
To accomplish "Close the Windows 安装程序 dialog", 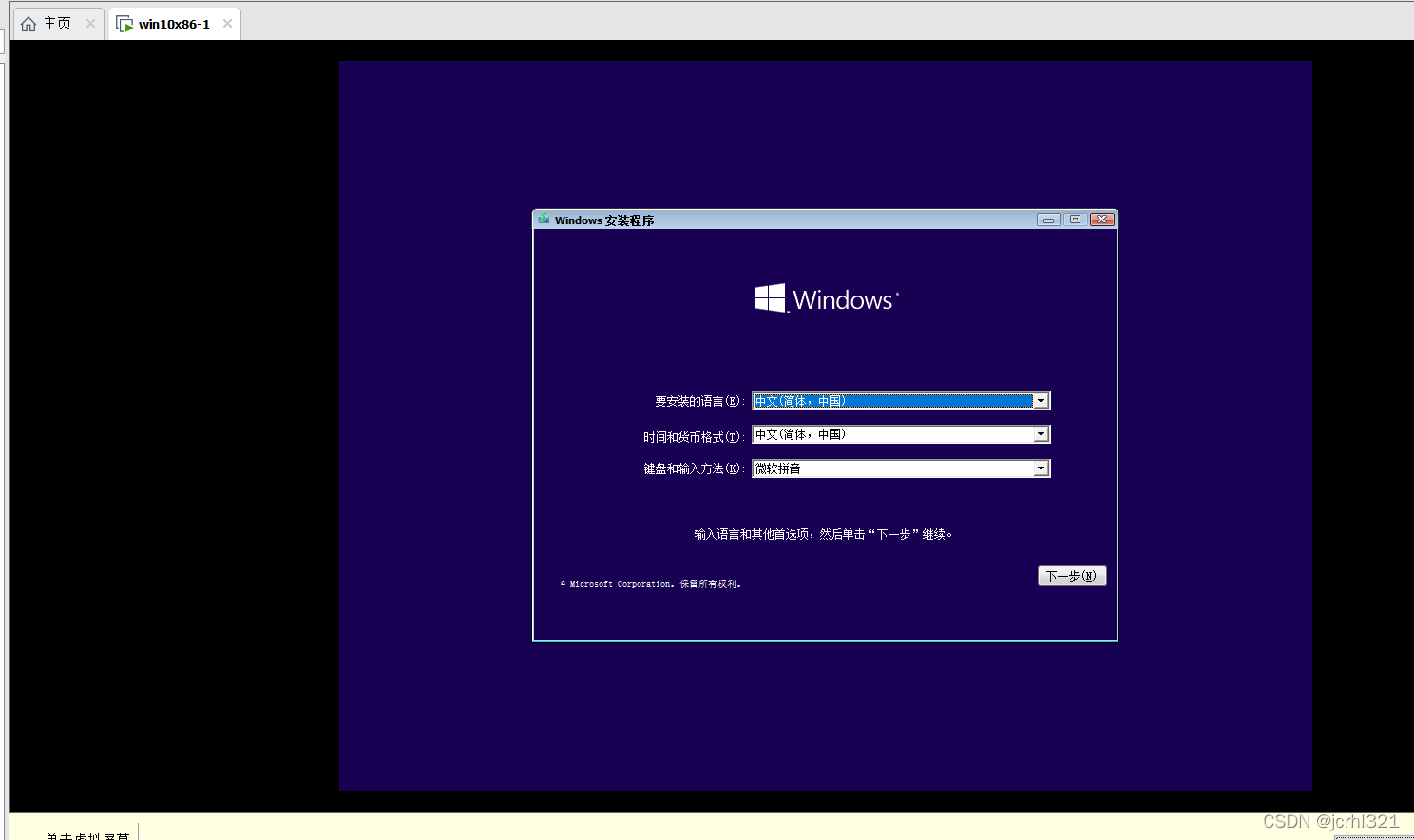I will tap(1101, 220).
